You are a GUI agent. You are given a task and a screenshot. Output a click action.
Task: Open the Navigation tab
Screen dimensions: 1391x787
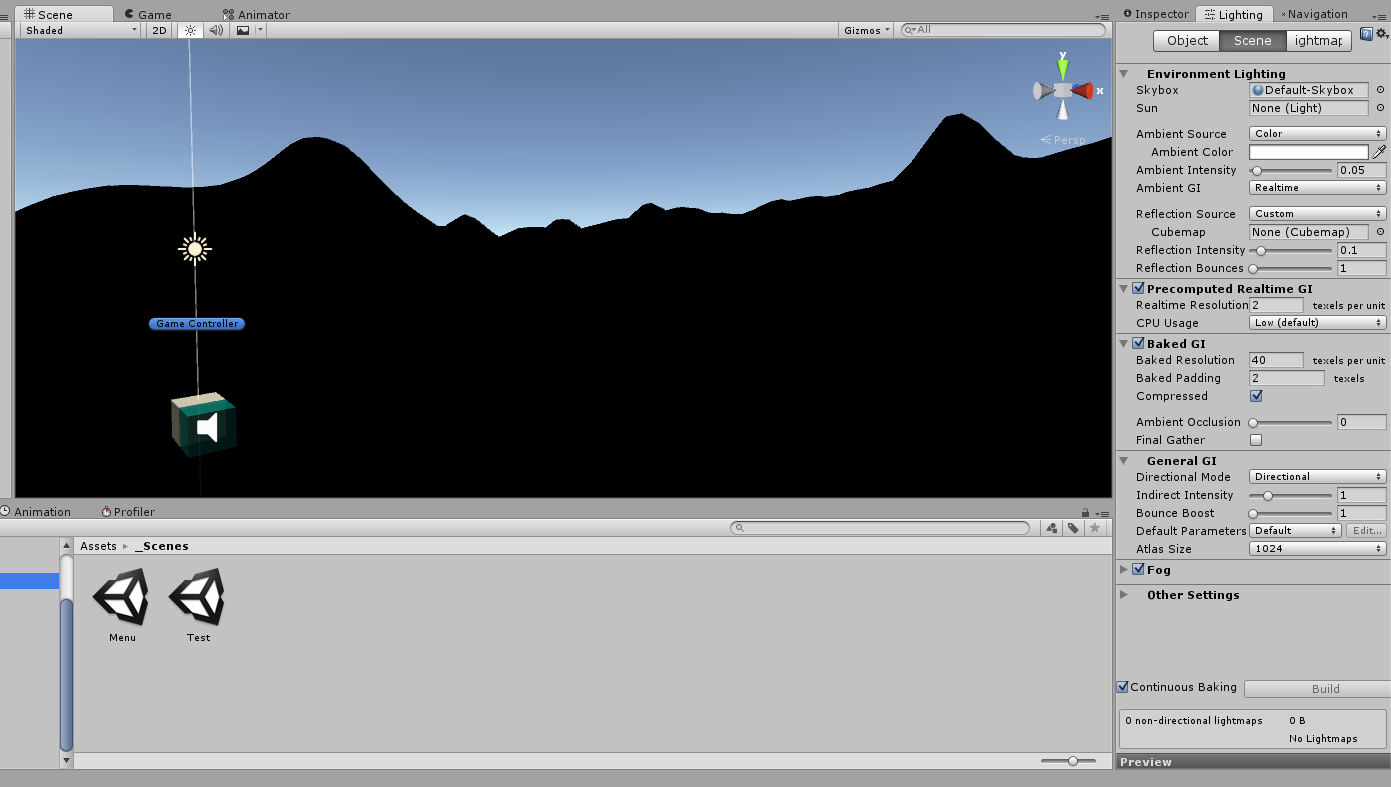click(x=1316, y=13)
